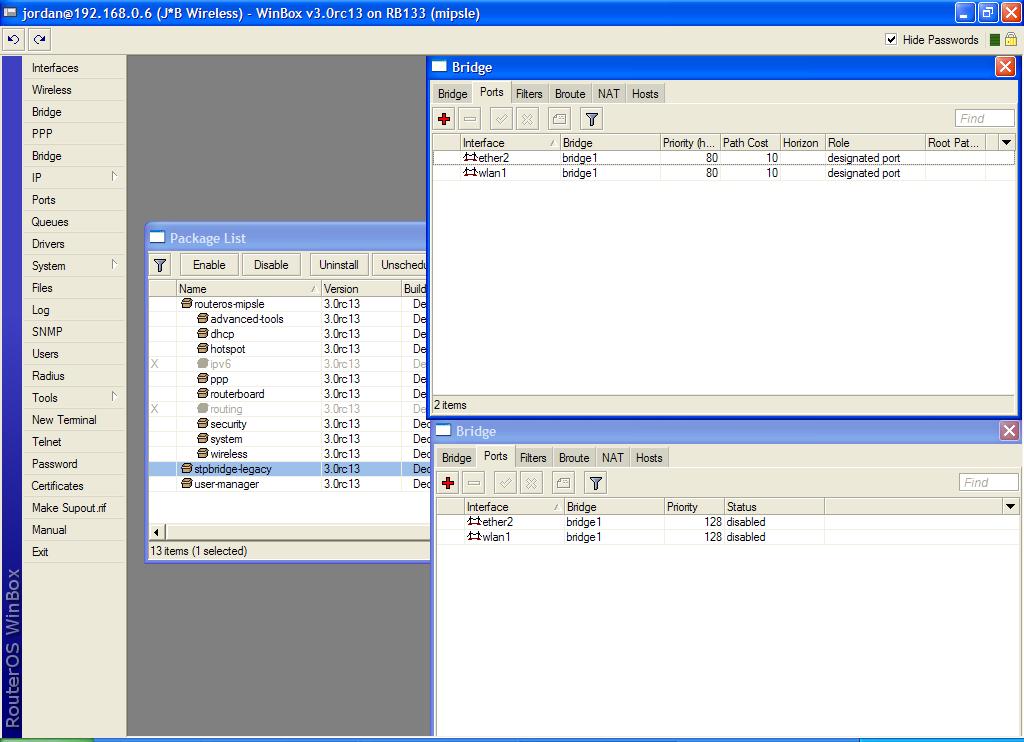Switch to Bridge tab in upper Bridge window
Screen dimensions: 1024x742
[x=453, y=93]
